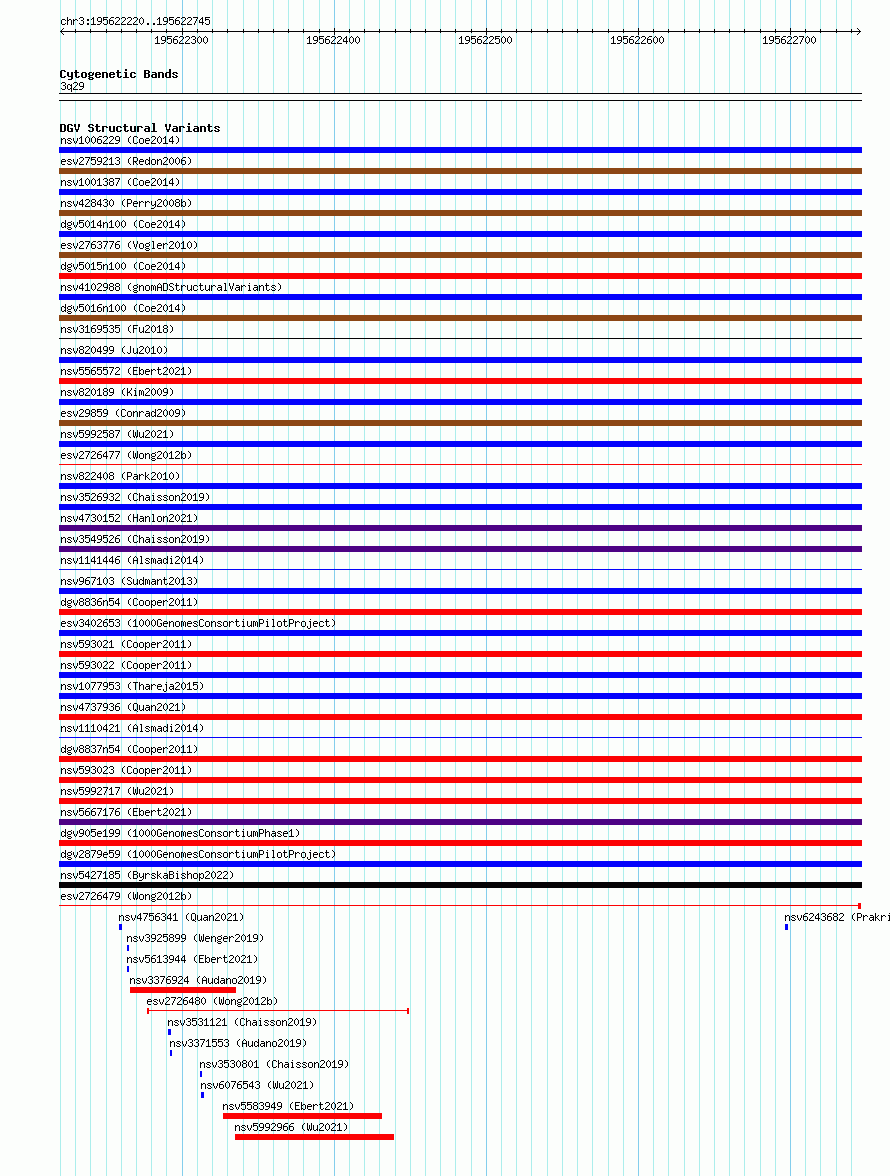Select the nsv967103 (Sudmant2013) label
Image resolution: width=890 pixels, height=1176 pixels.
pyautogui.click(x=129, y=581)
